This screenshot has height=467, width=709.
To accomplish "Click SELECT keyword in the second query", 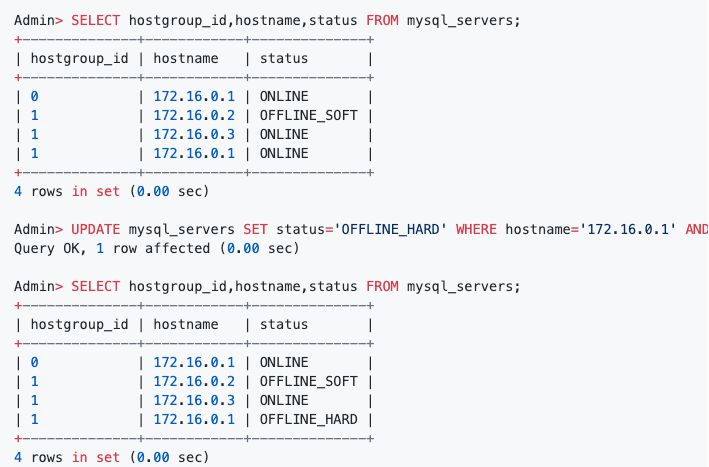I will point(95,286).
